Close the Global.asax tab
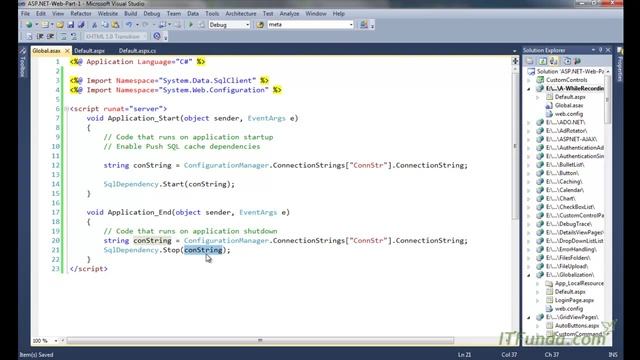Viewport: 640px width, 360px height. coord(67,51)
